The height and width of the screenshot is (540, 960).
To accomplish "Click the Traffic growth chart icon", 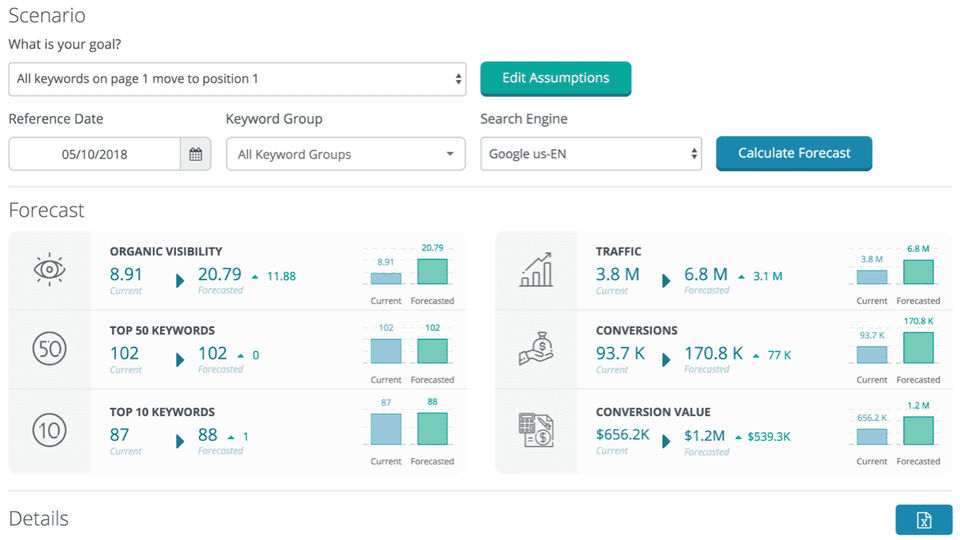I will [536, 270].
